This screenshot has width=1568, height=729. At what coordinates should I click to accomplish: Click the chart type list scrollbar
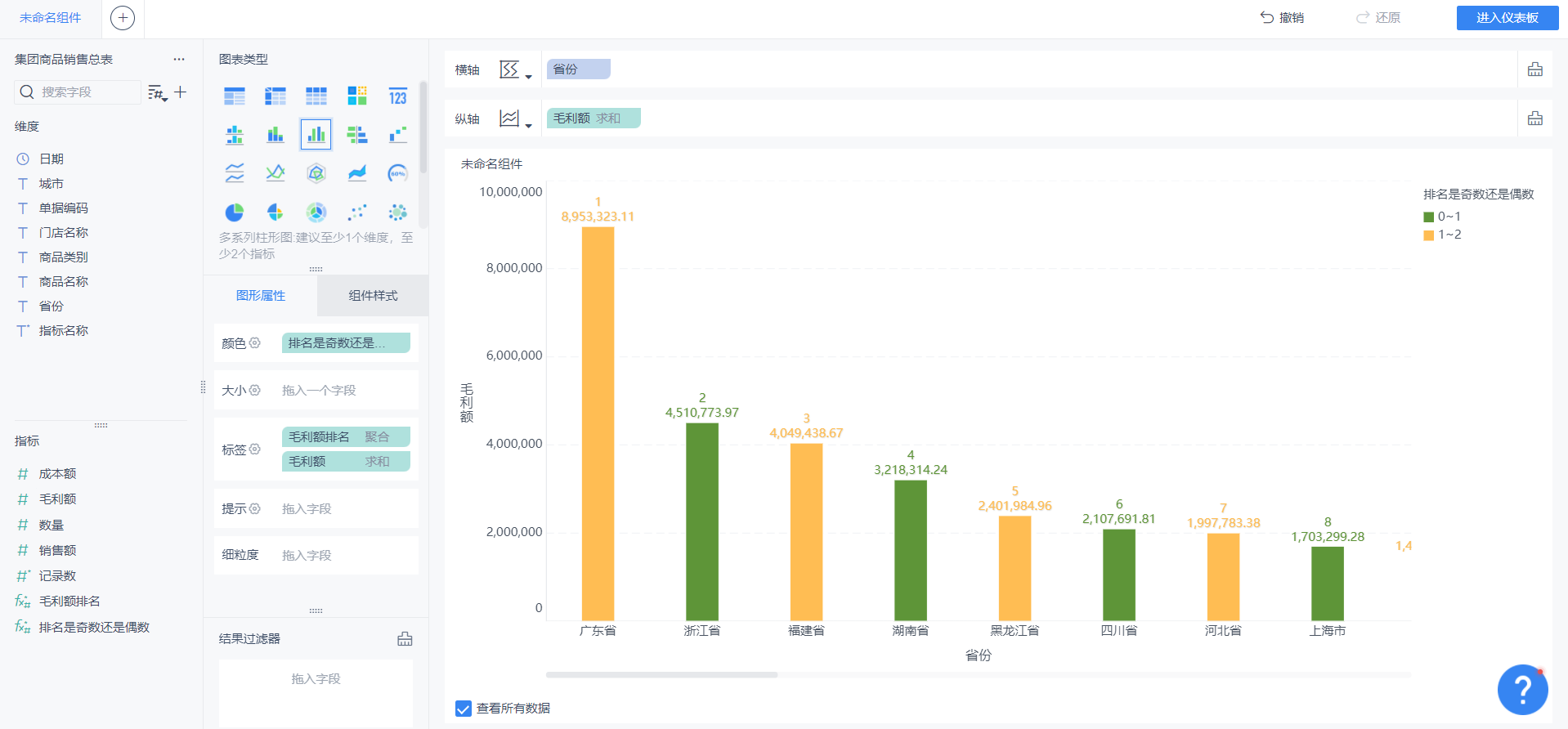point(423,127)
